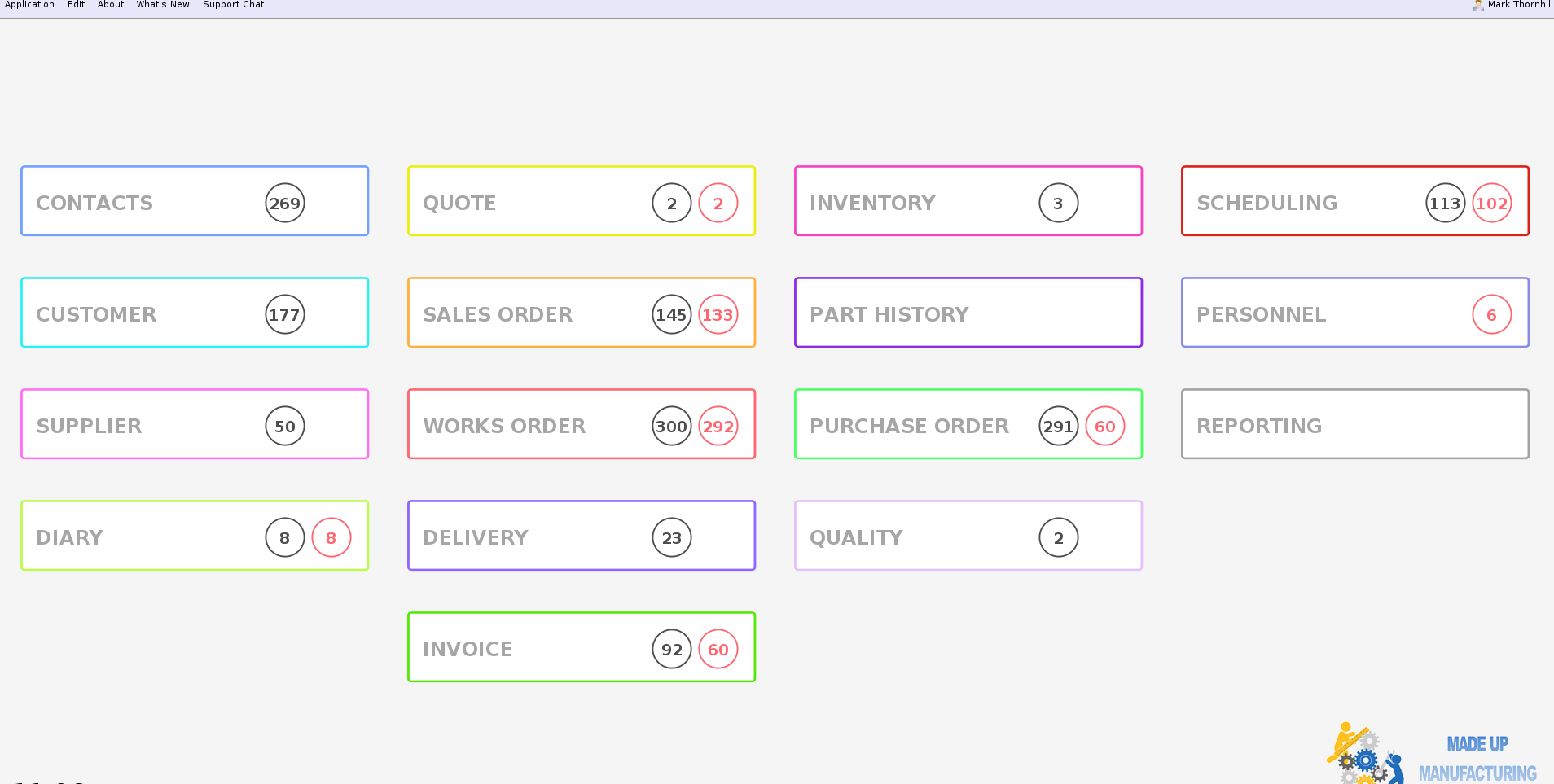Image resolution: width=1554 pixels, height=784 pixels.
Task: Click the red 133 badge on Sales Order
Action: tap(718, 315)
